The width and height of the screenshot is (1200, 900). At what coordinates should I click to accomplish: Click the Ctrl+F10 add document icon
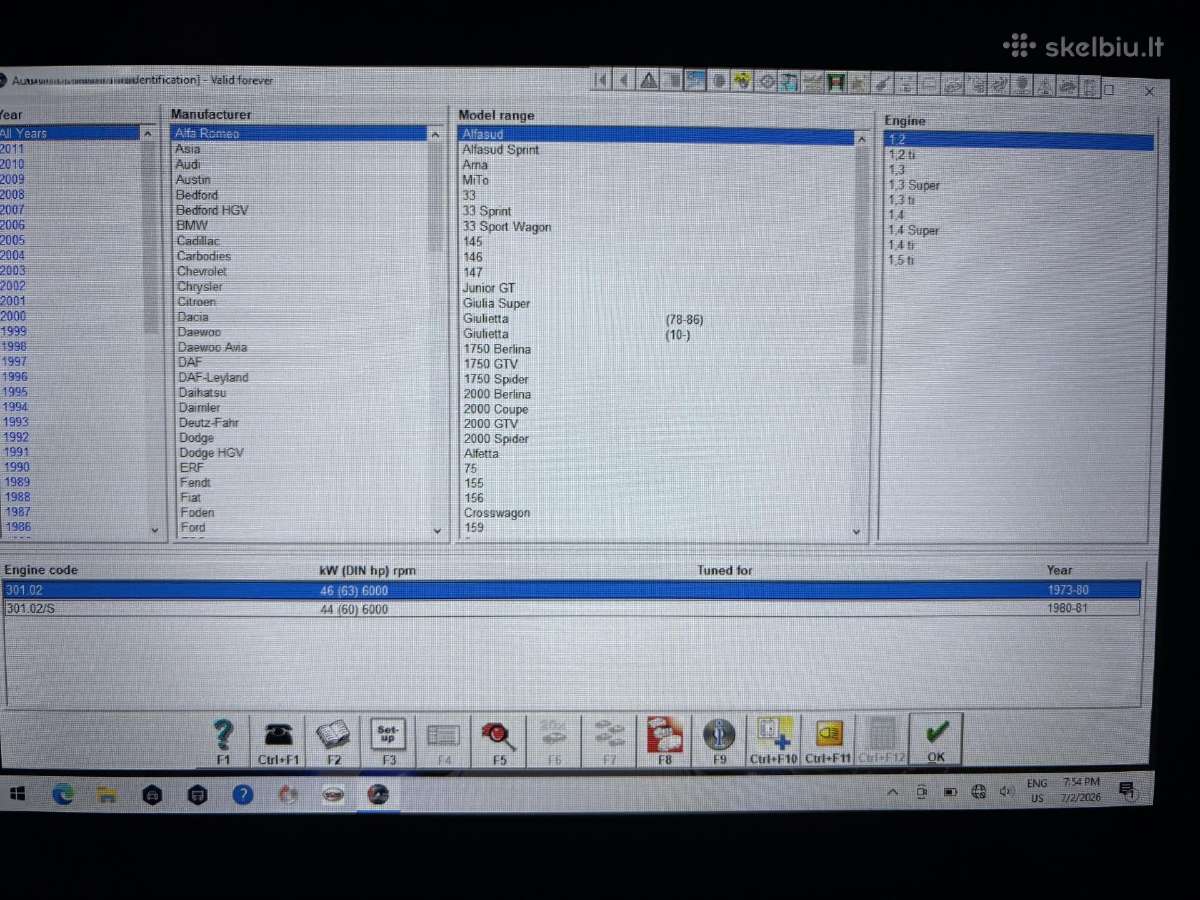tap(774, 740)
